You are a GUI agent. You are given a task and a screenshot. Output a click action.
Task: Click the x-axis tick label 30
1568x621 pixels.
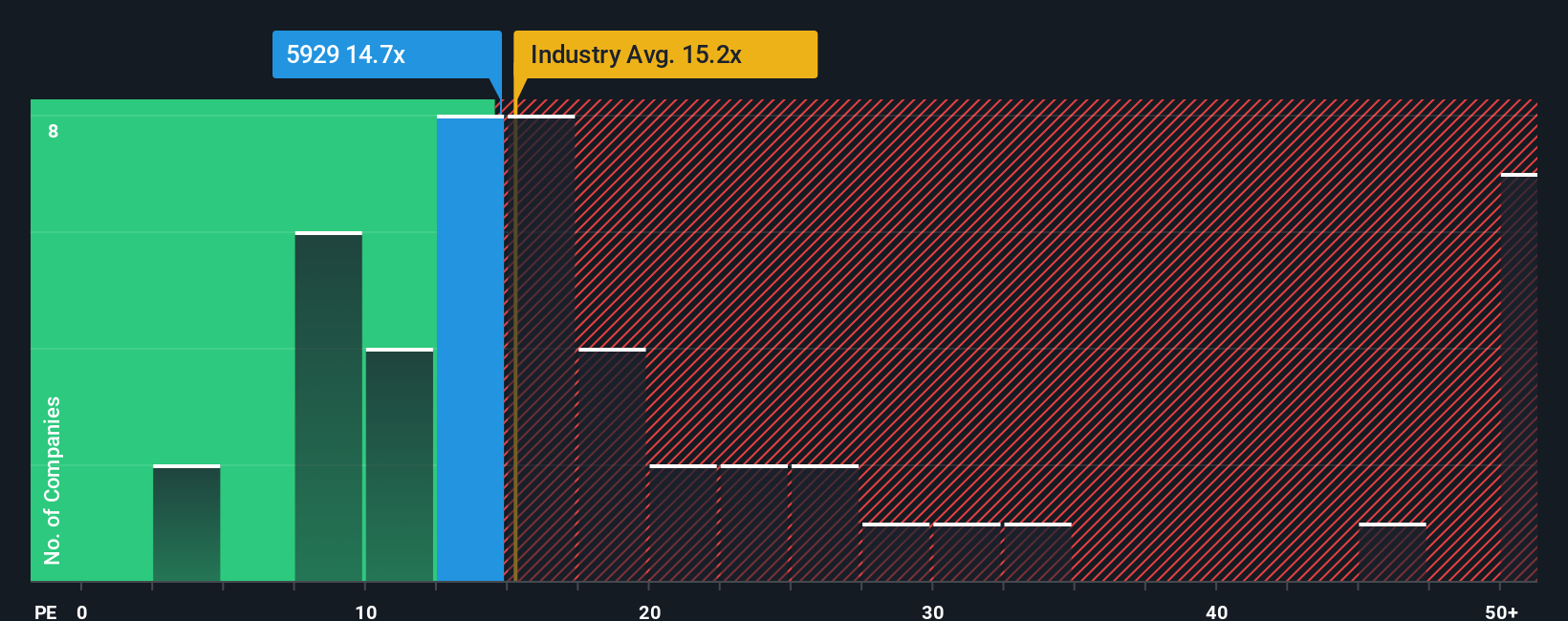933,611
